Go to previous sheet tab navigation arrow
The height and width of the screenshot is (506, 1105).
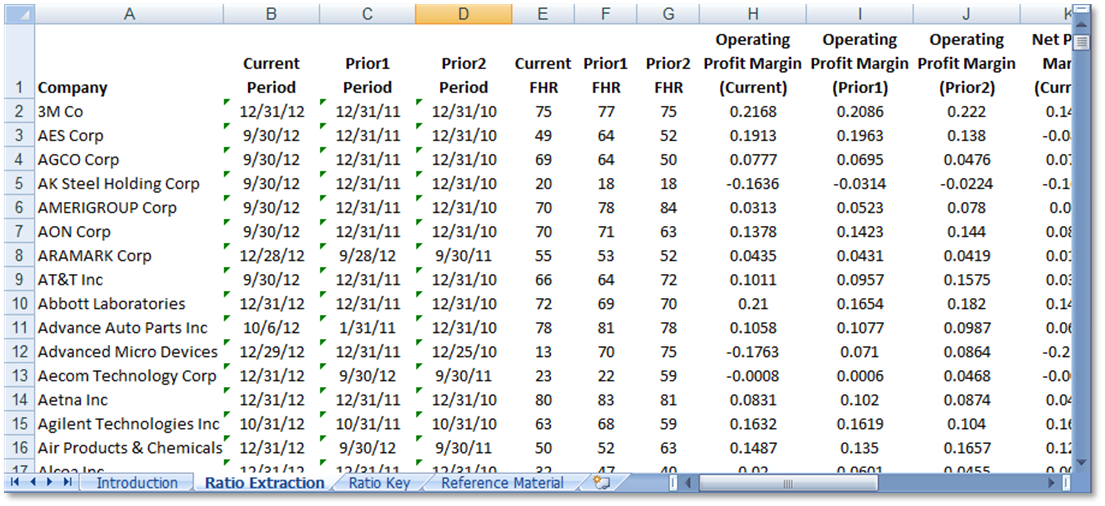click(32, 482)
